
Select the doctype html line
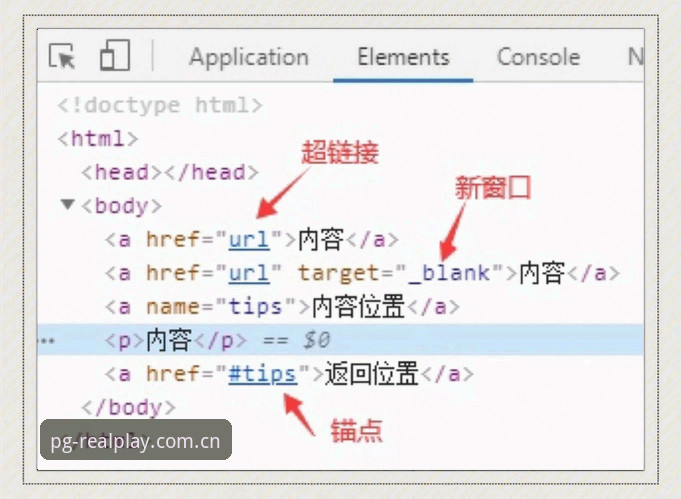pyautogui.click(x=160, y=106)
